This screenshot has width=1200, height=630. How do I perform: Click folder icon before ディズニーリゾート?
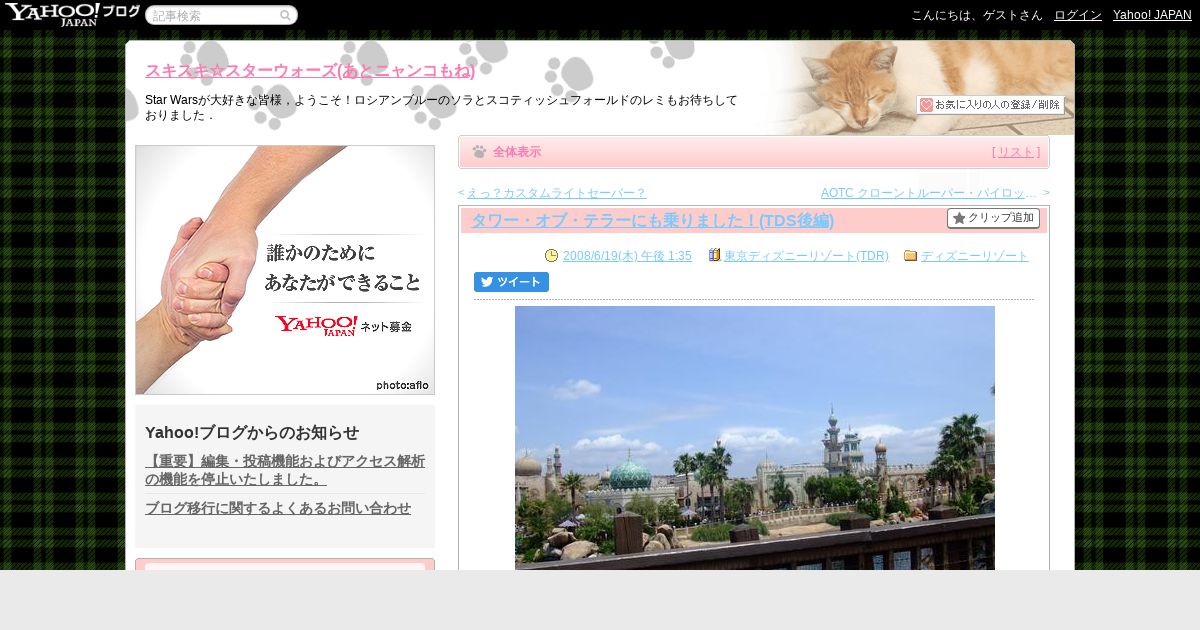tap(910, 256)
